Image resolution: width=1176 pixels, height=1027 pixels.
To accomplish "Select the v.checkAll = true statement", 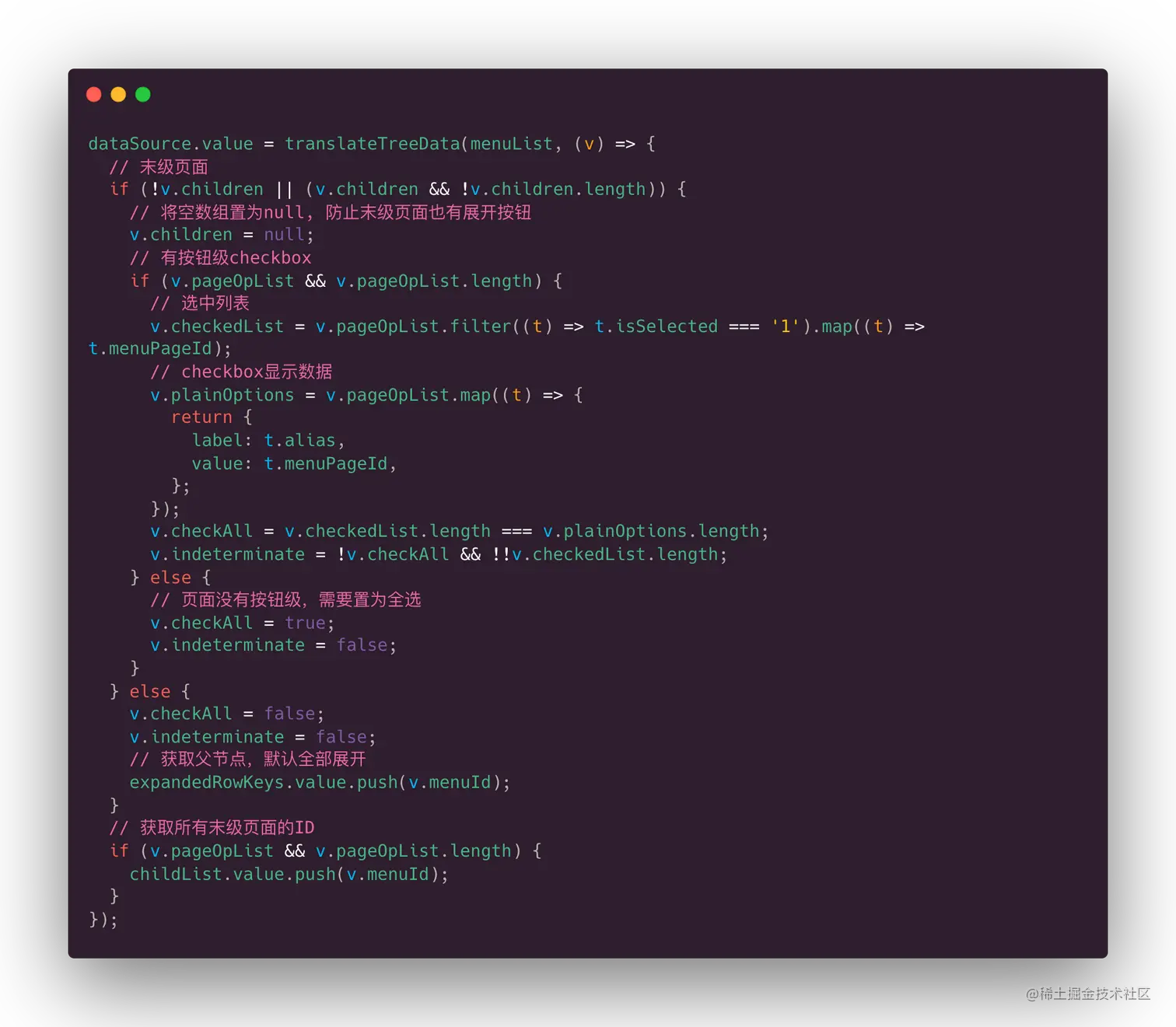I will [241, 622].
